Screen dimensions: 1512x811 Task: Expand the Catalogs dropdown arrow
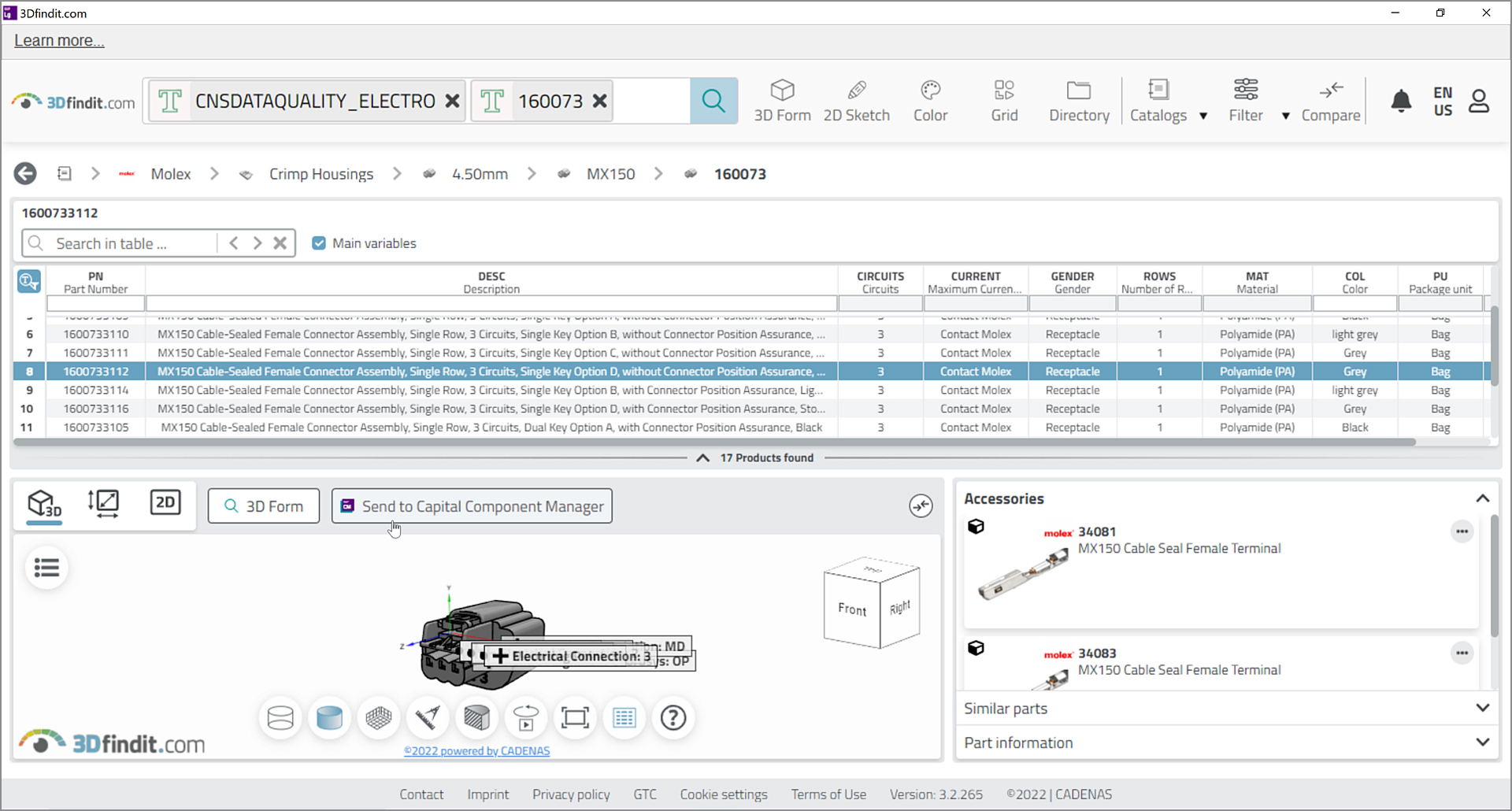1203,116
